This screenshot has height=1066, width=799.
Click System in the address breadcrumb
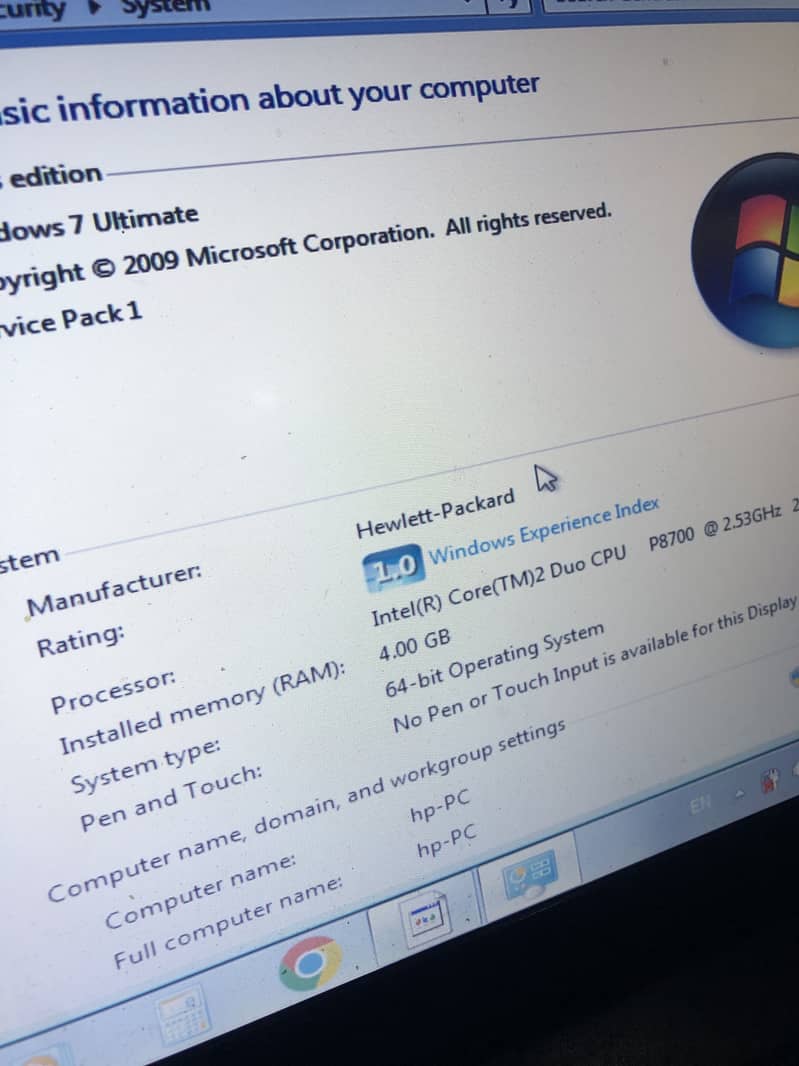pos(165,5)
